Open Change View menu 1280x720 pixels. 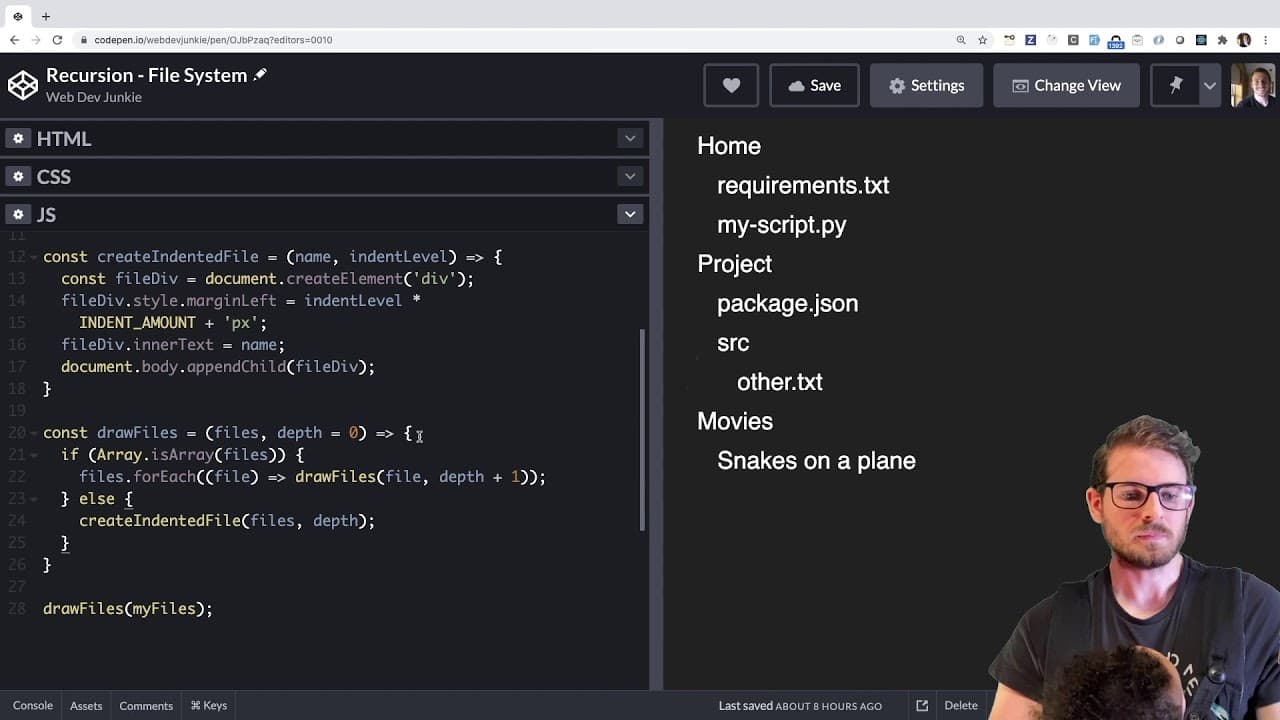point(1065,85)
